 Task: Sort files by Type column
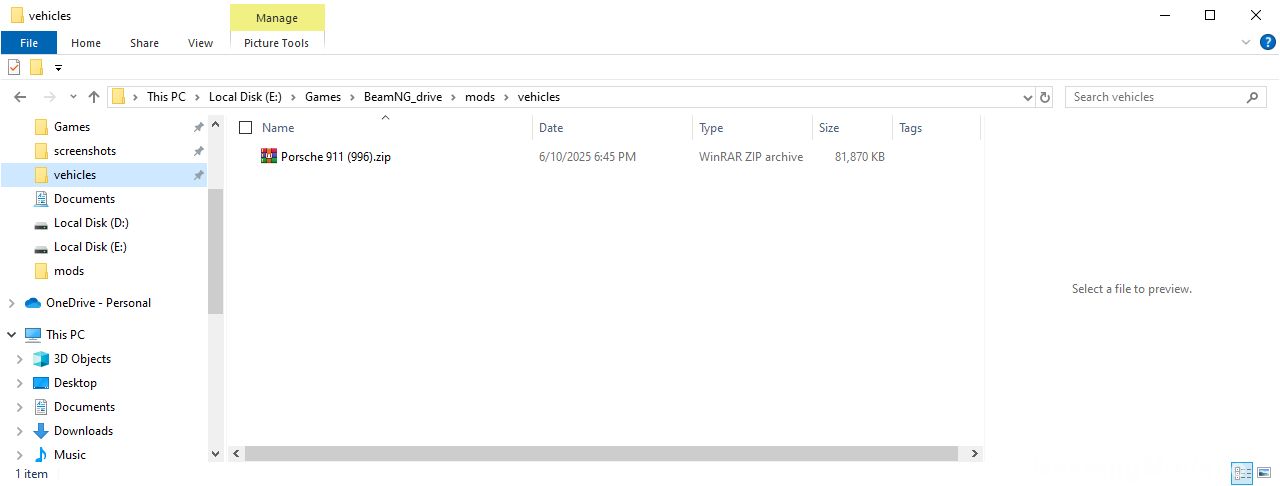click(x=711, y=128)
